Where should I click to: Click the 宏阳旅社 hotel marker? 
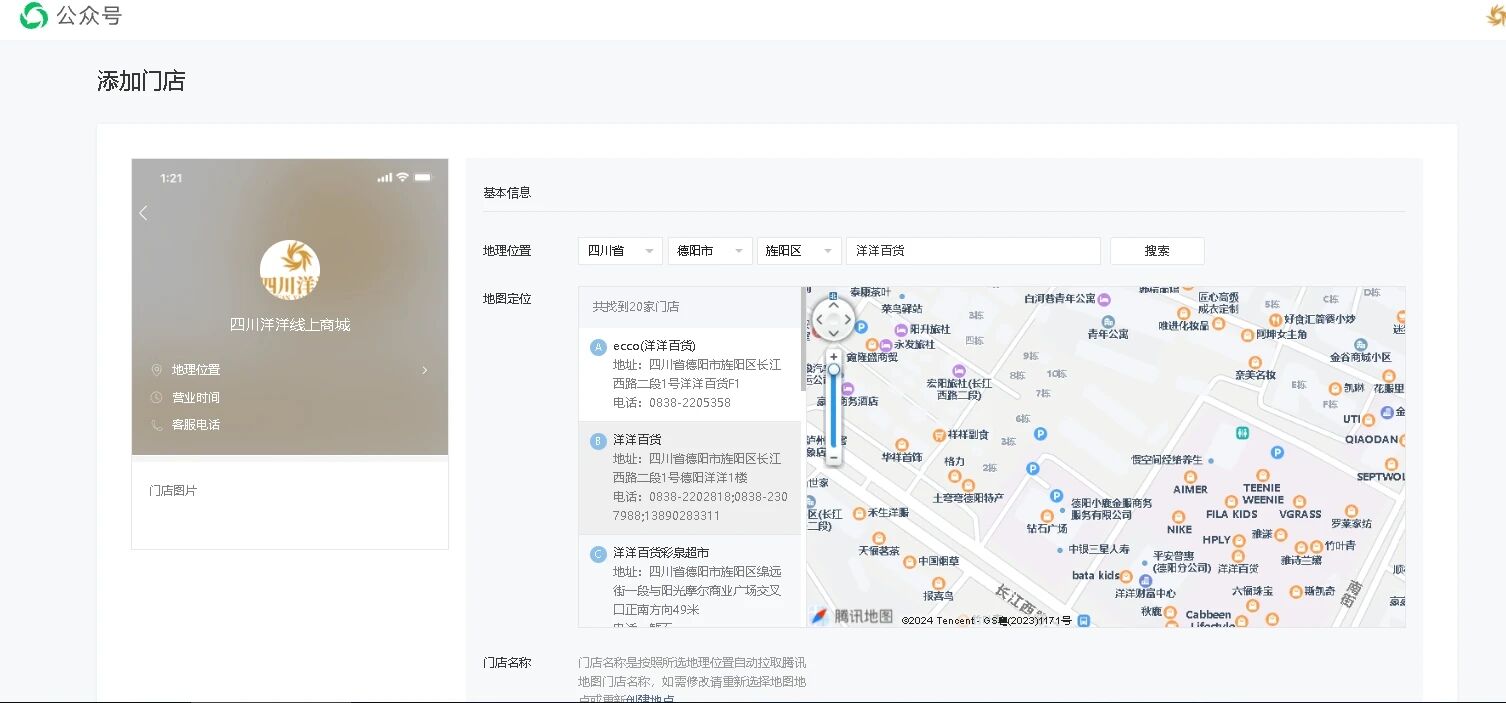click(959, 370)
